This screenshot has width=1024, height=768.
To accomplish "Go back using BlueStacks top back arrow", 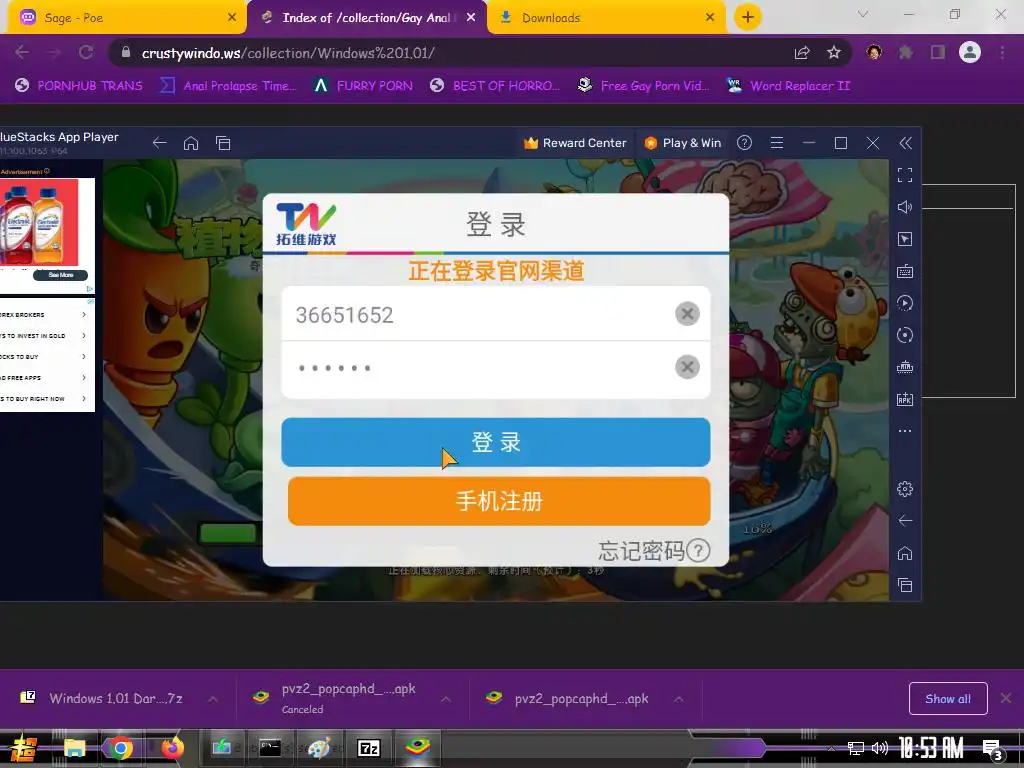I will coord(159,143).
